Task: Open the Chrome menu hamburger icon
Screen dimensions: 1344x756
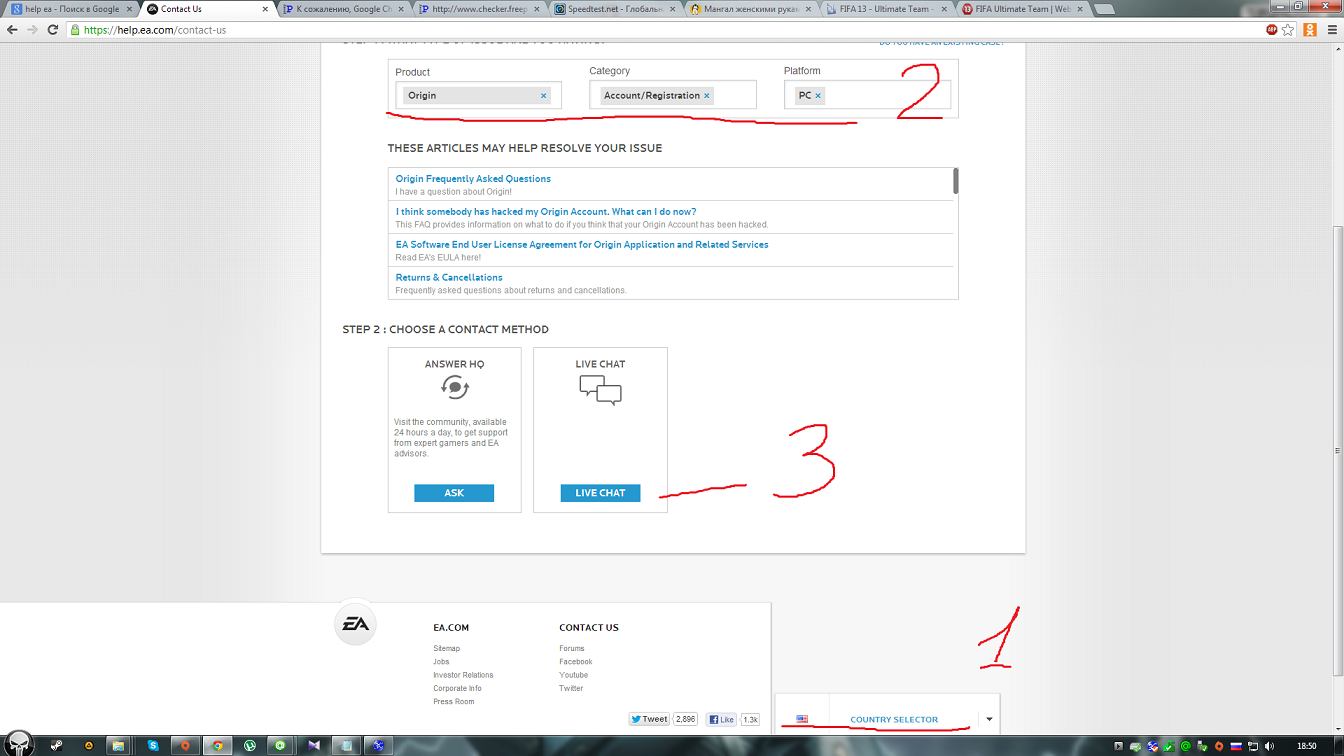Action: point(1332,30)
